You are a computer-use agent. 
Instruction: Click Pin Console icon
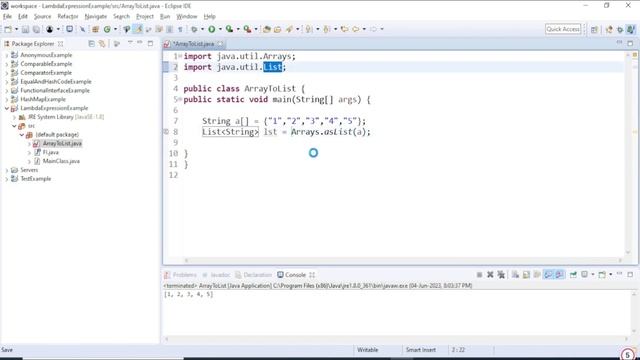pos(573,275)
